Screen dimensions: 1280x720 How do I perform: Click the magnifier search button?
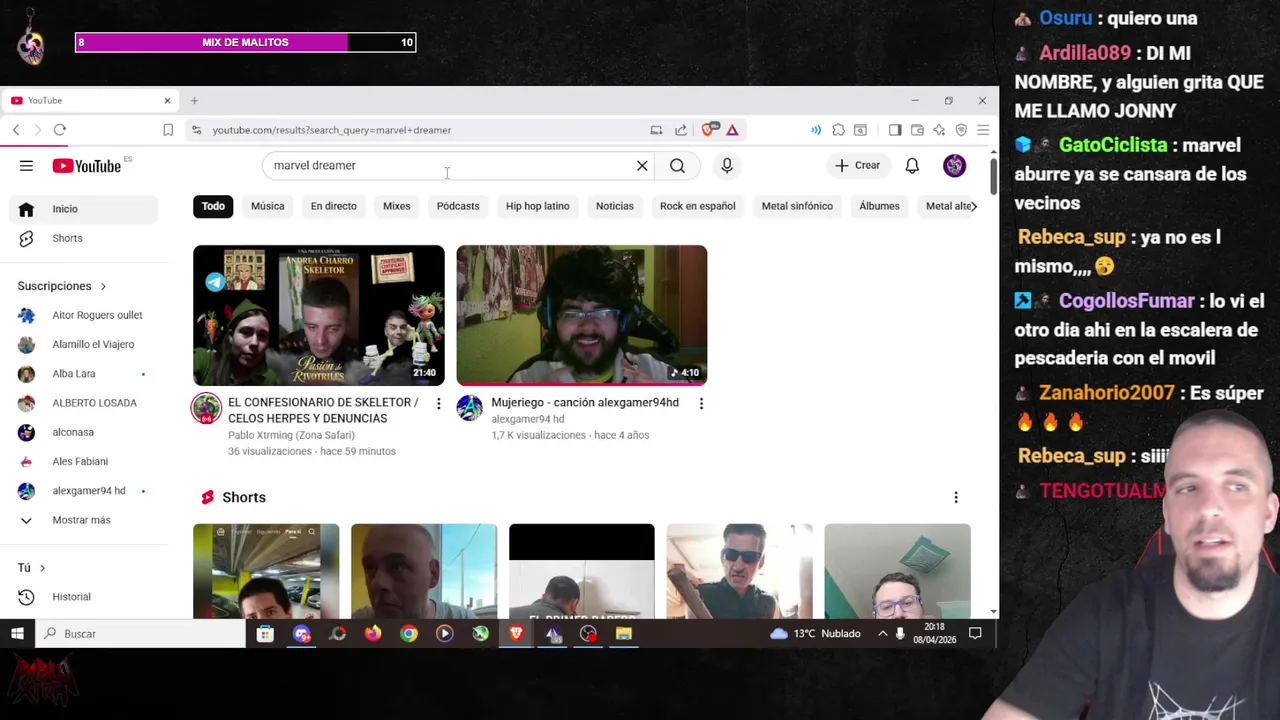point(677,166)
